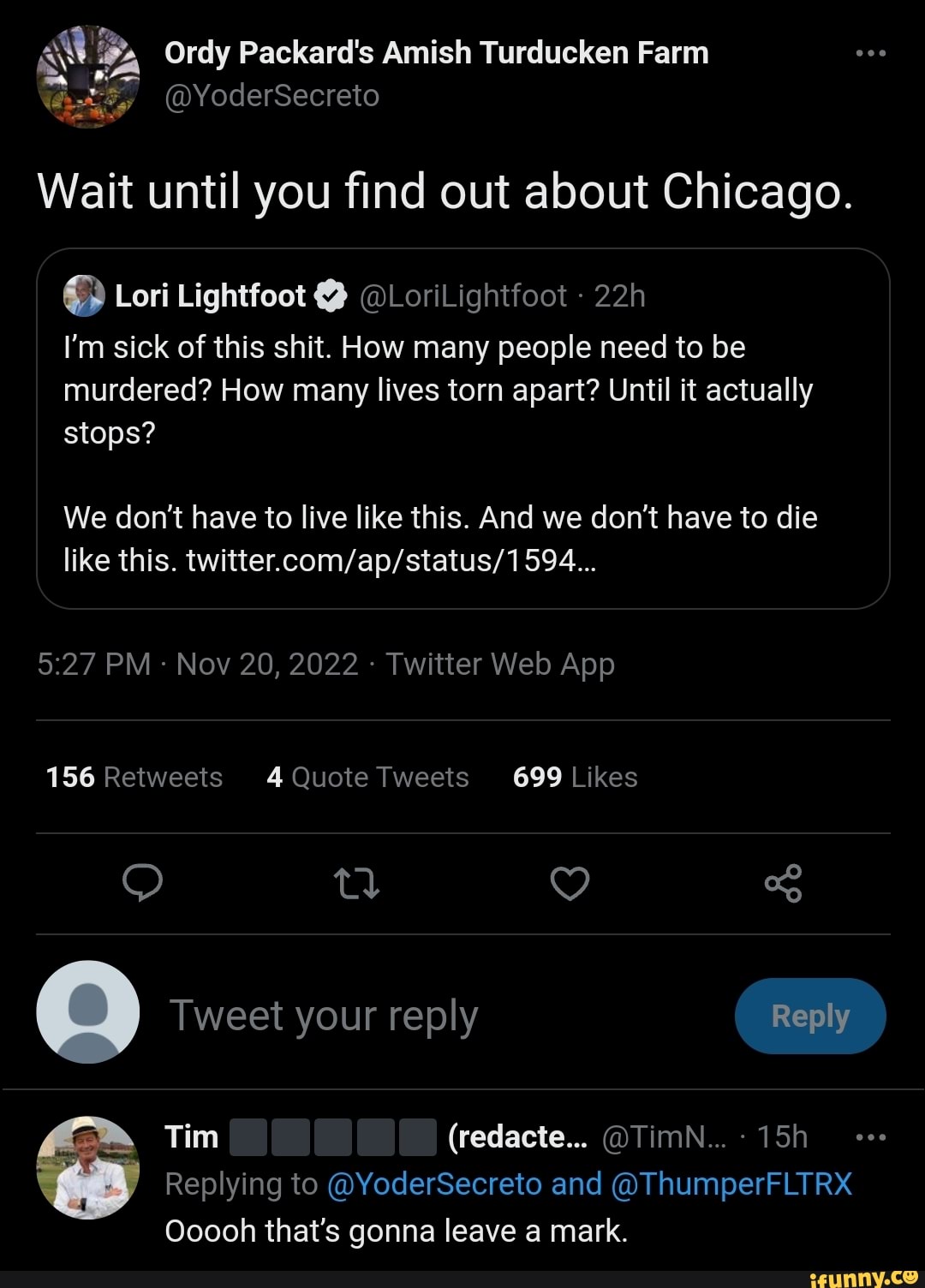Click your default profile avatar

click(87, 1011)
